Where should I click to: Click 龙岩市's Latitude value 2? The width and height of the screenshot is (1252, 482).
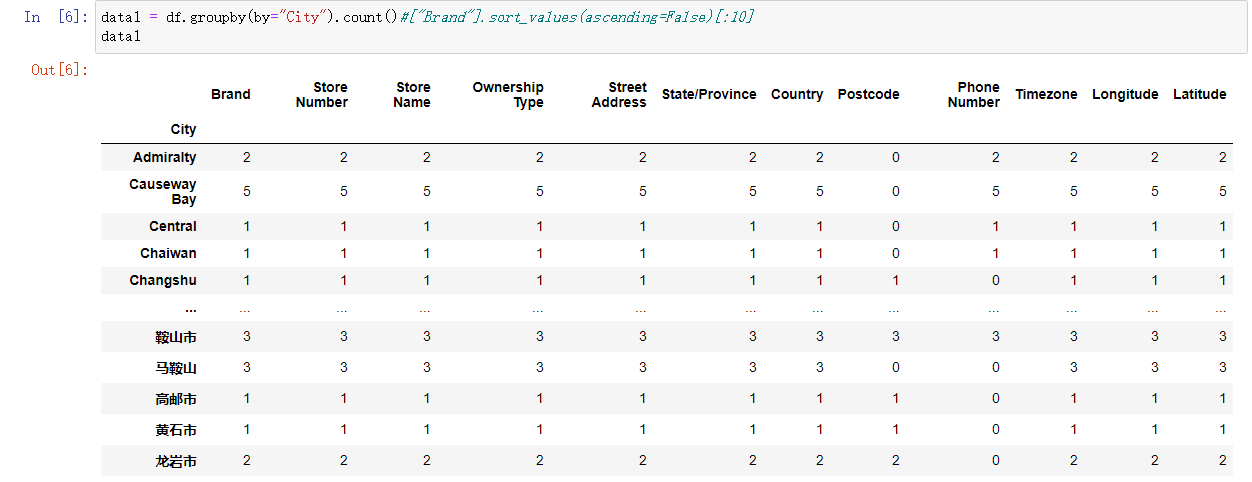1223,460
